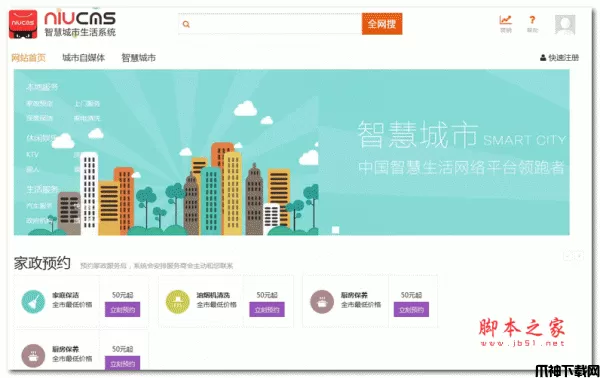The height and width of the screenshot is (378, 600).
Task: Click the niucms 智慧城市生活系统 wordmark
Action: click(x=80, y=24)
